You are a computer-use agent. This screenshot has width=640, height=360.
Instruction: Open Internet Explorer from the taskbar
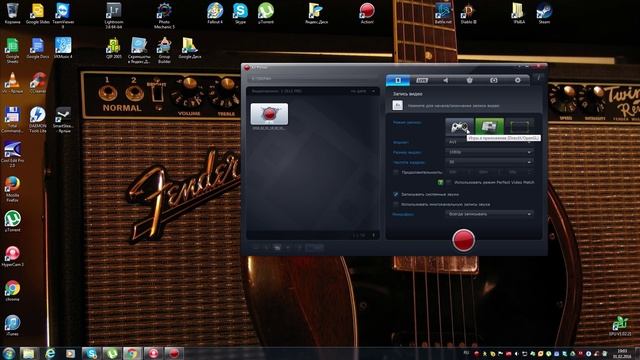(x=49, y=353)
